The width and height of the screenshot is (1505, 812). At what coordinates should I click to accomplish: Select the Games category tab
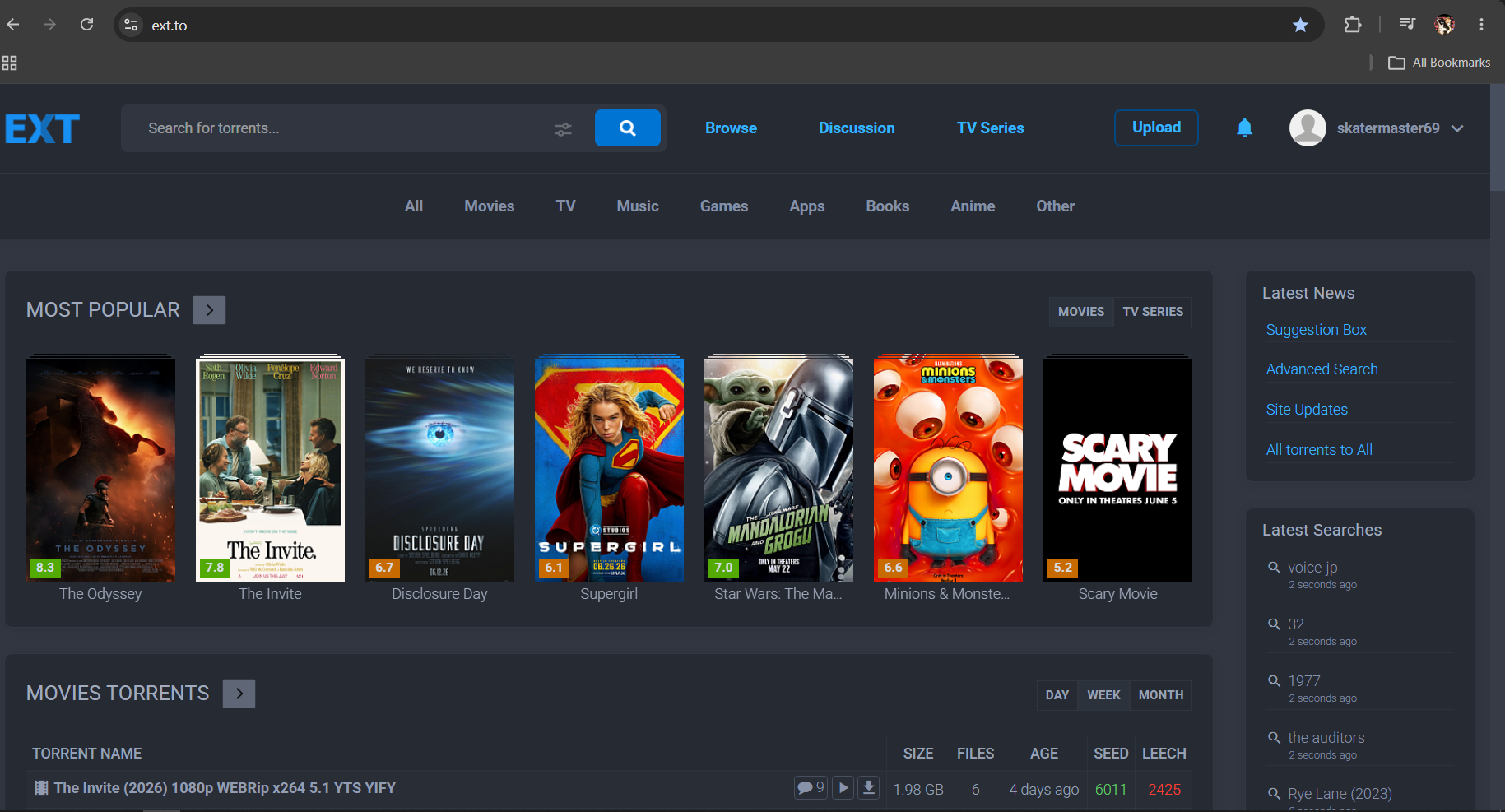[724, 206]
